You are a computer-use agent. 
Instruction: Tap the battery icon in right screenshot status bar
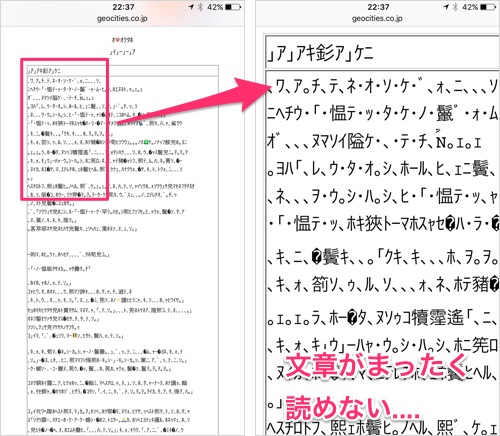coord(488,7)
